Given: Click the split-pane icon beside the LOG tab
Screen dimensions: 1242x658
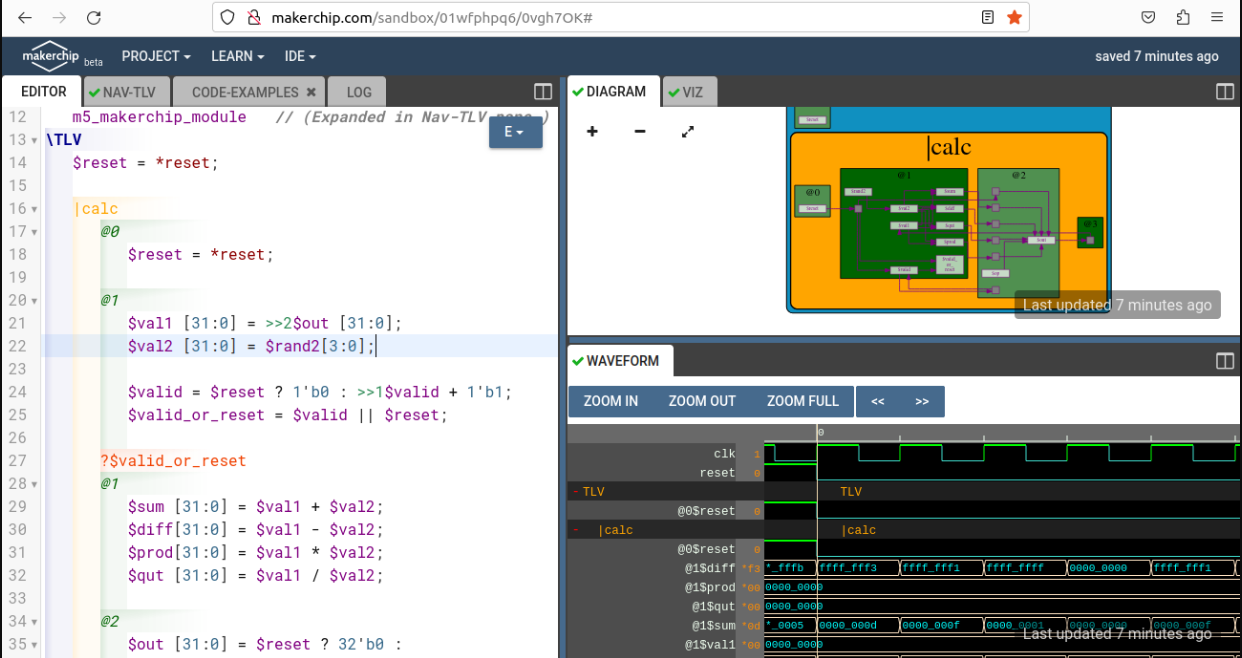Looking at the screenshot, I should (542, 91).
